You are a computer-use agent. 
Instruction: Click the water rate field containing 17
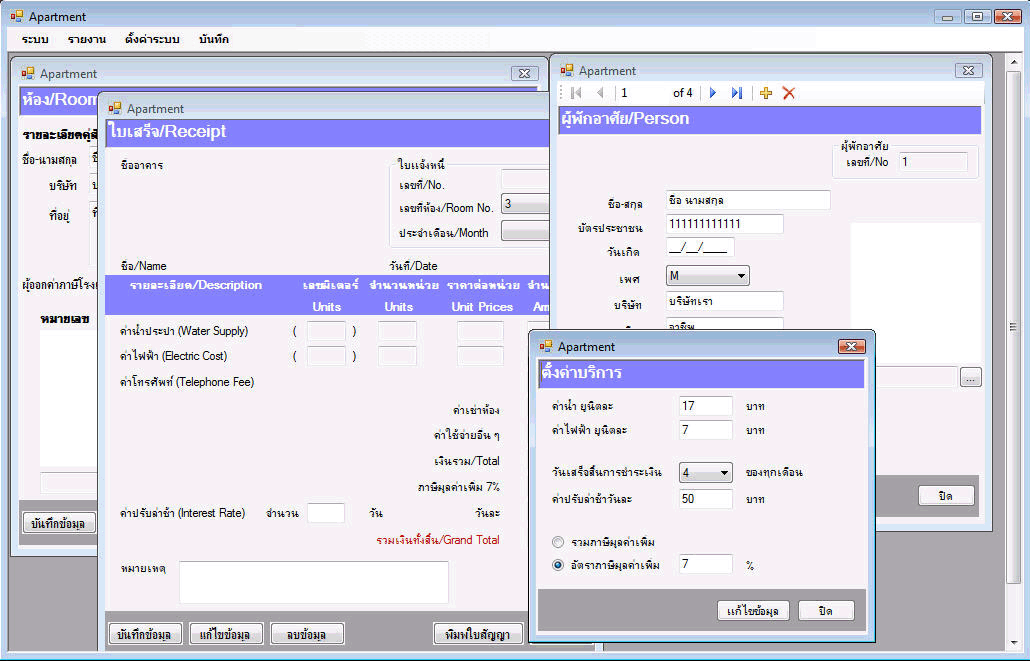706,406
